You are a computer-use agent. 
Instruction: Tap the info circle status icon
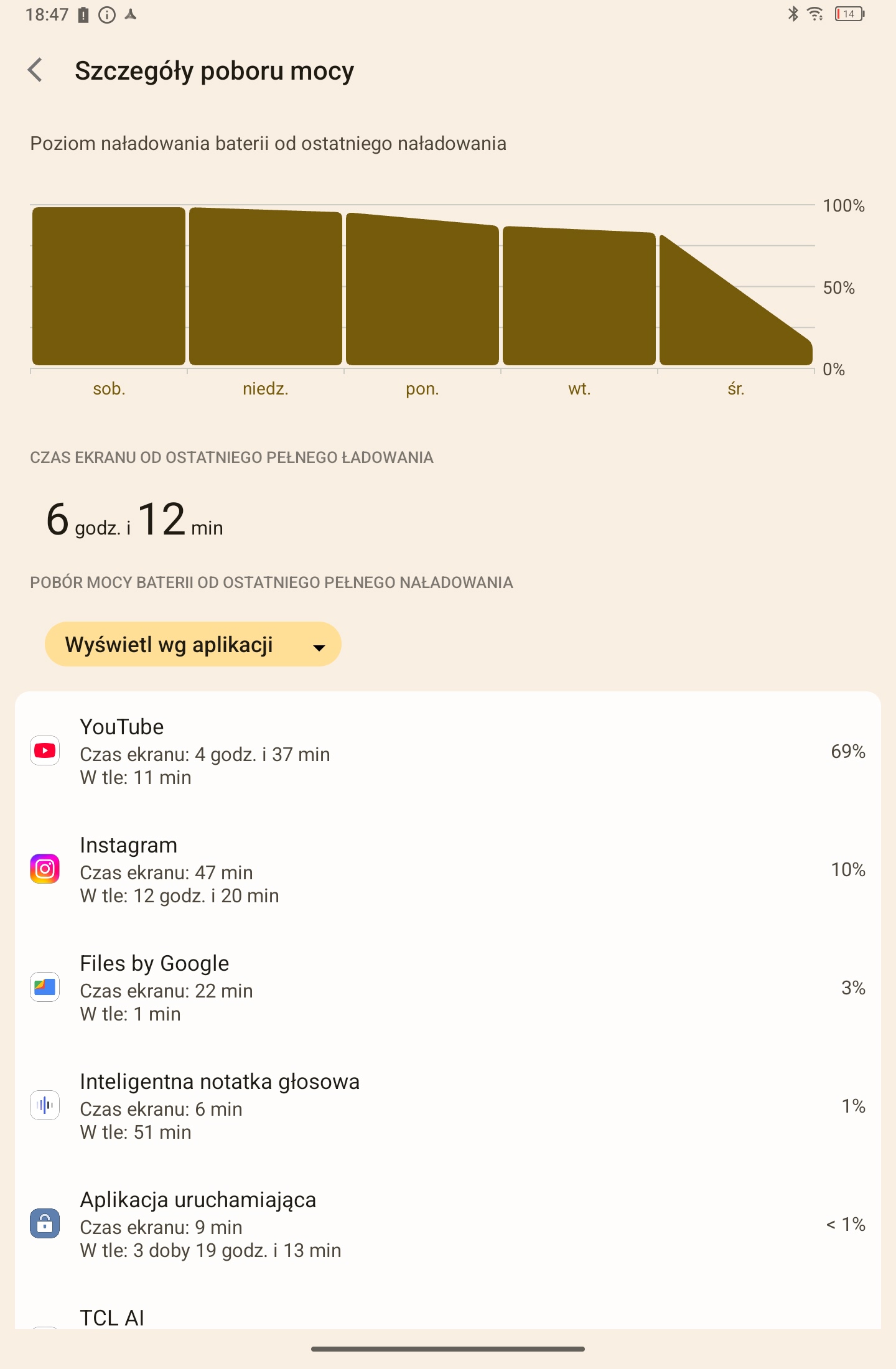point(107,15)
